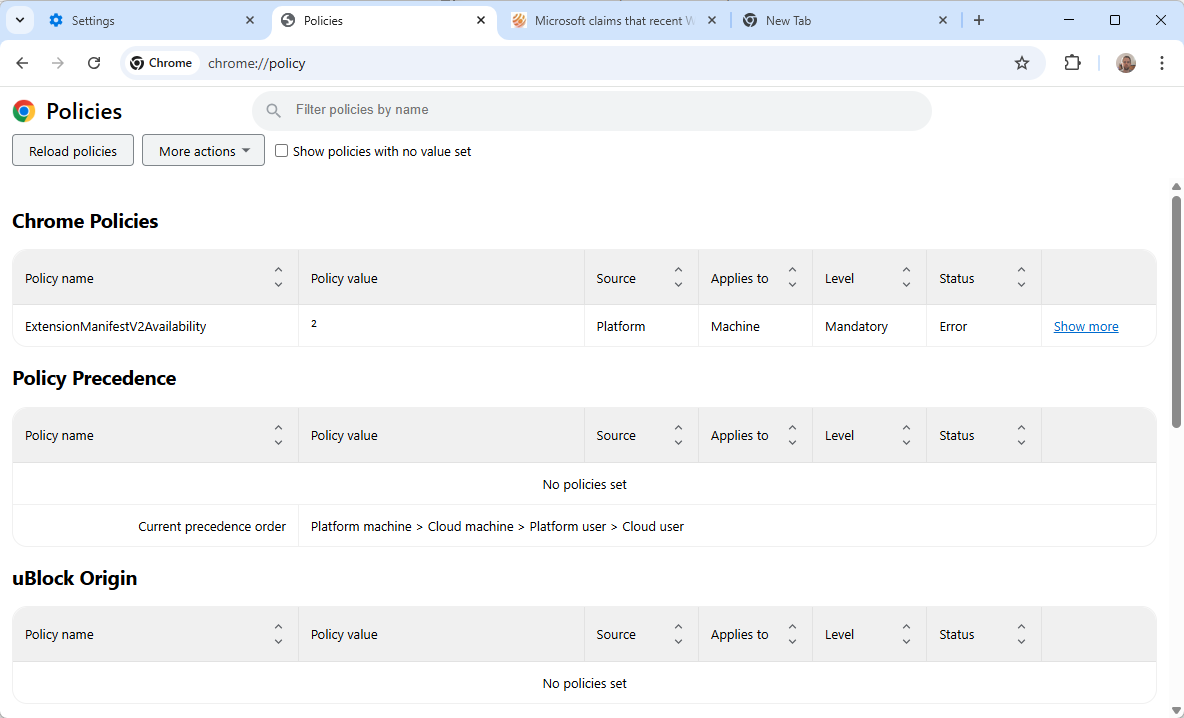Enable Show policies with no value set

tap(282, 151)
